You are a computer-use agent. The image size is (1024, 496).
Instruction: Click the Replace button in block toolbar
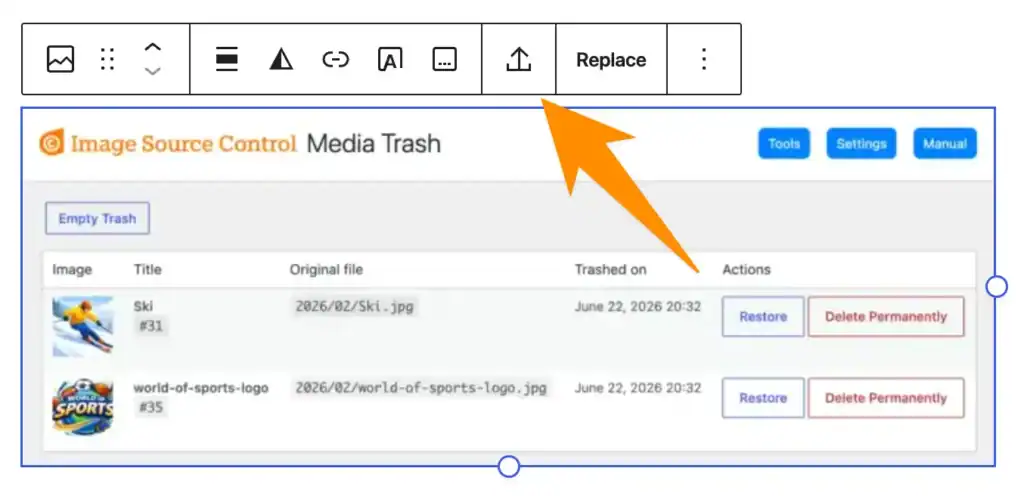[611, 59]
